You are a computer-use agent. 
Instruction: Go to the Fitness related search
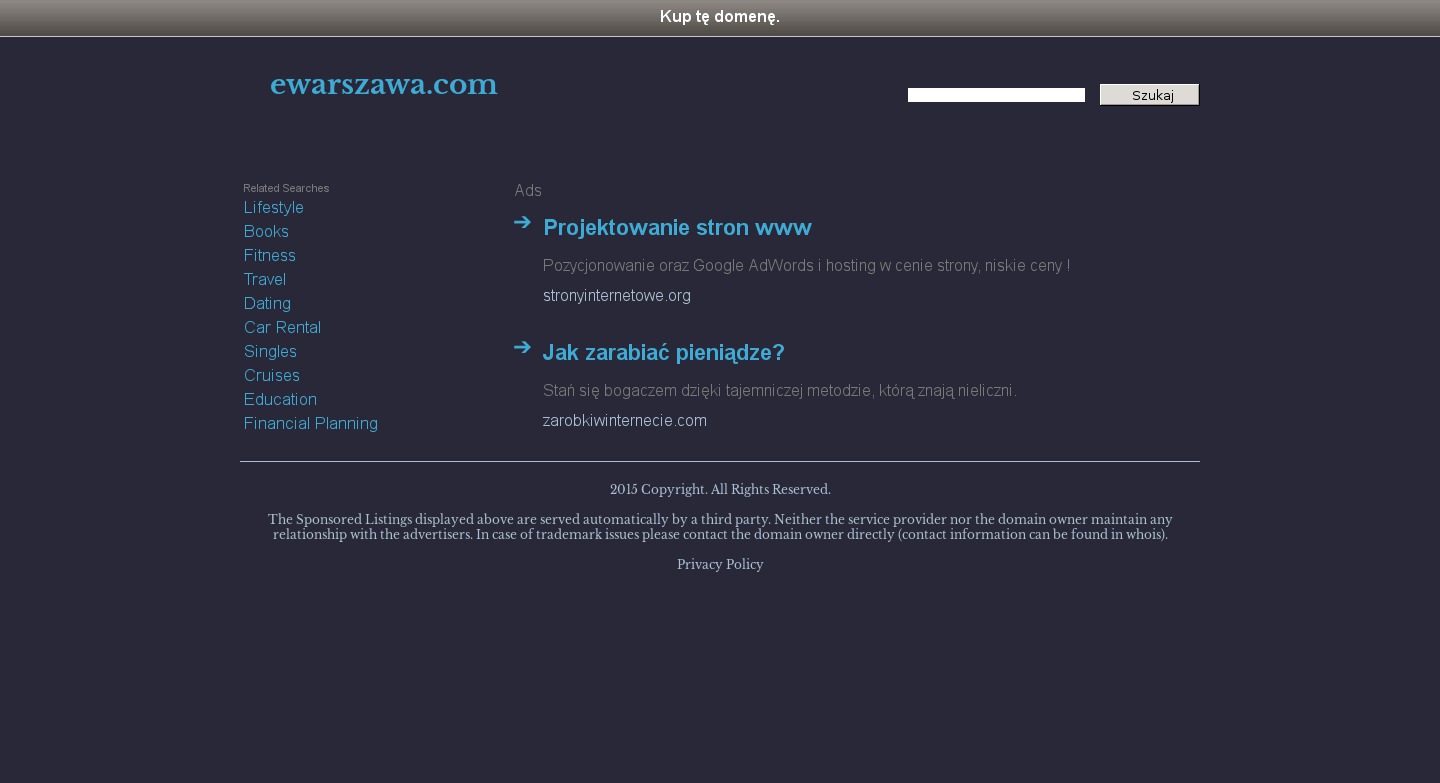click(270, 256)
